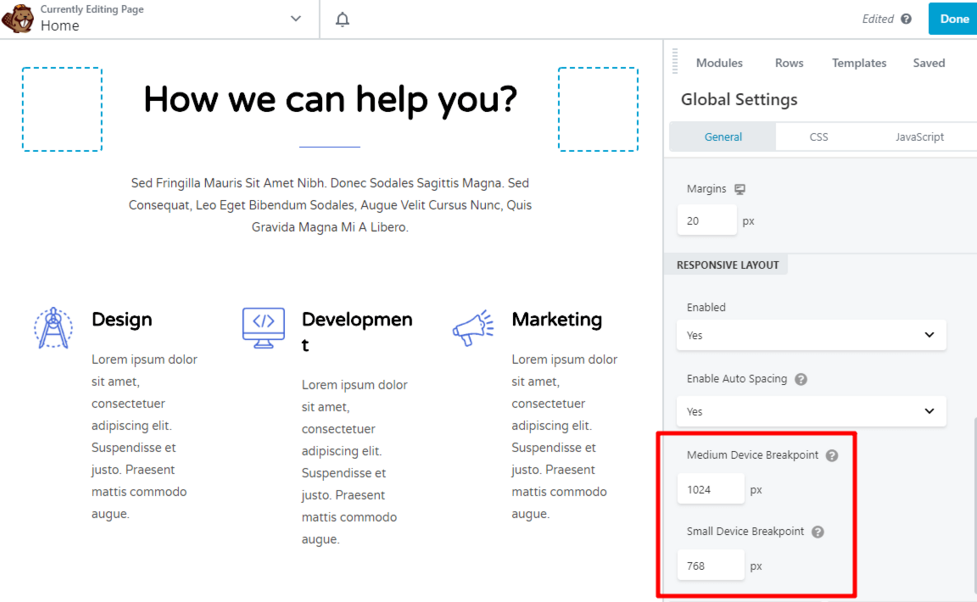977x602 pixels.
Task: Click the Done button
Action: click(x=954, y=19)
